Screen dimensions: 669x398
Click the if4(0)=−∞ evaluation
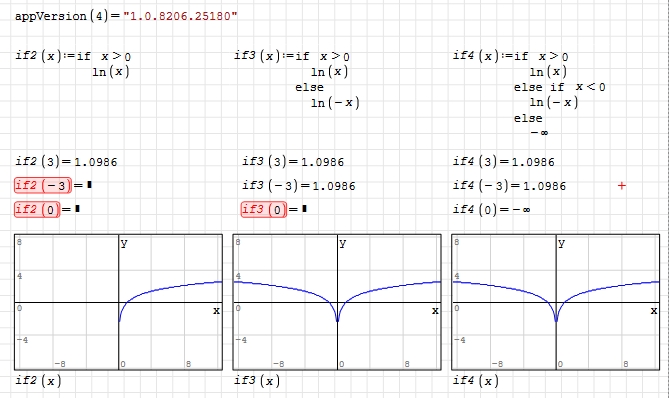[x=492, y=209]
